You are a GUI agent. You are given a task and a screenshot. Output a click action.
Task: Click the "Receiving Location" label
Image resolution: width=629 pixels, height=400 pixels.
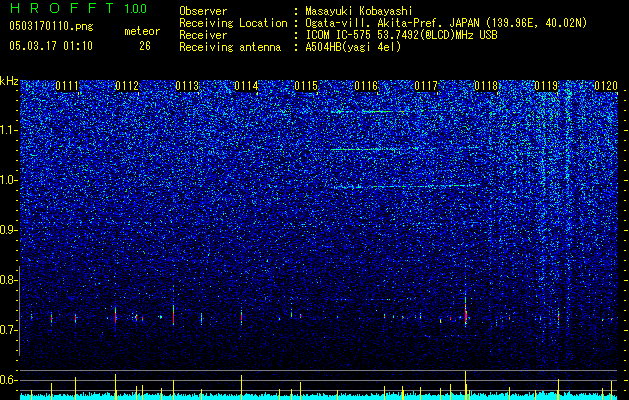(x=233, y=23)
